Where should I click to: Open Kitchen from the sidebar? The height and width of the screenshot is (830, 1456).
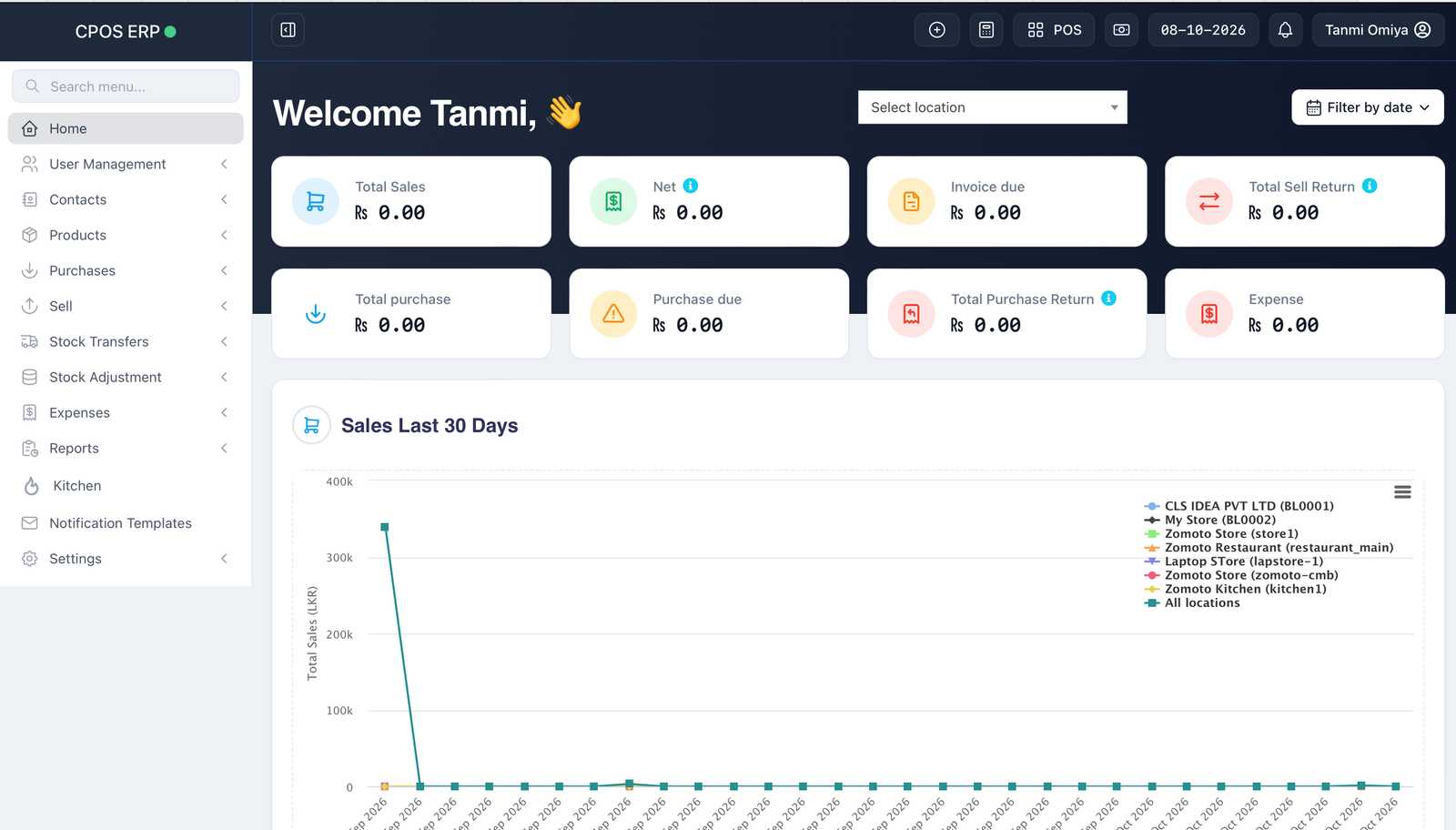[126, 485]
